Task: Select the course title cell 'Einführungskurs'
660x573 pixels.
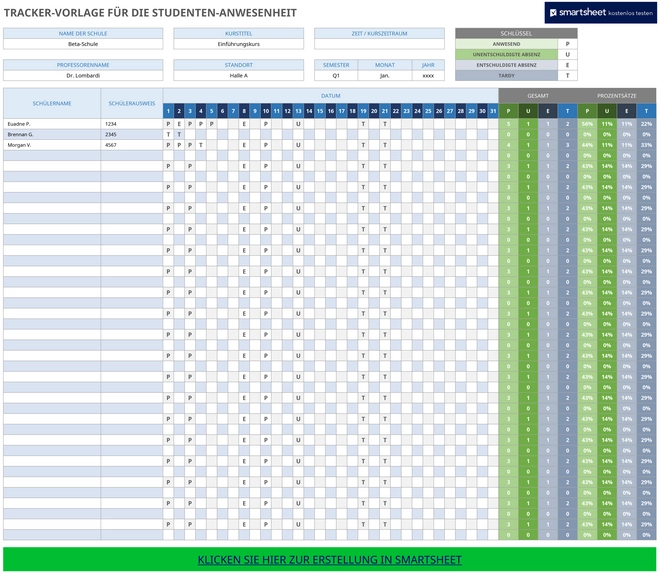Action: 239,44
